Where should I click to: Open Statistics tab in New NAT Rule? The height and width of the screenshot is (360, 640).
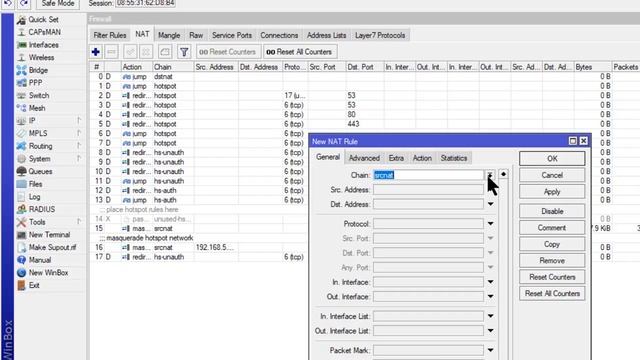tap(454, 158)
